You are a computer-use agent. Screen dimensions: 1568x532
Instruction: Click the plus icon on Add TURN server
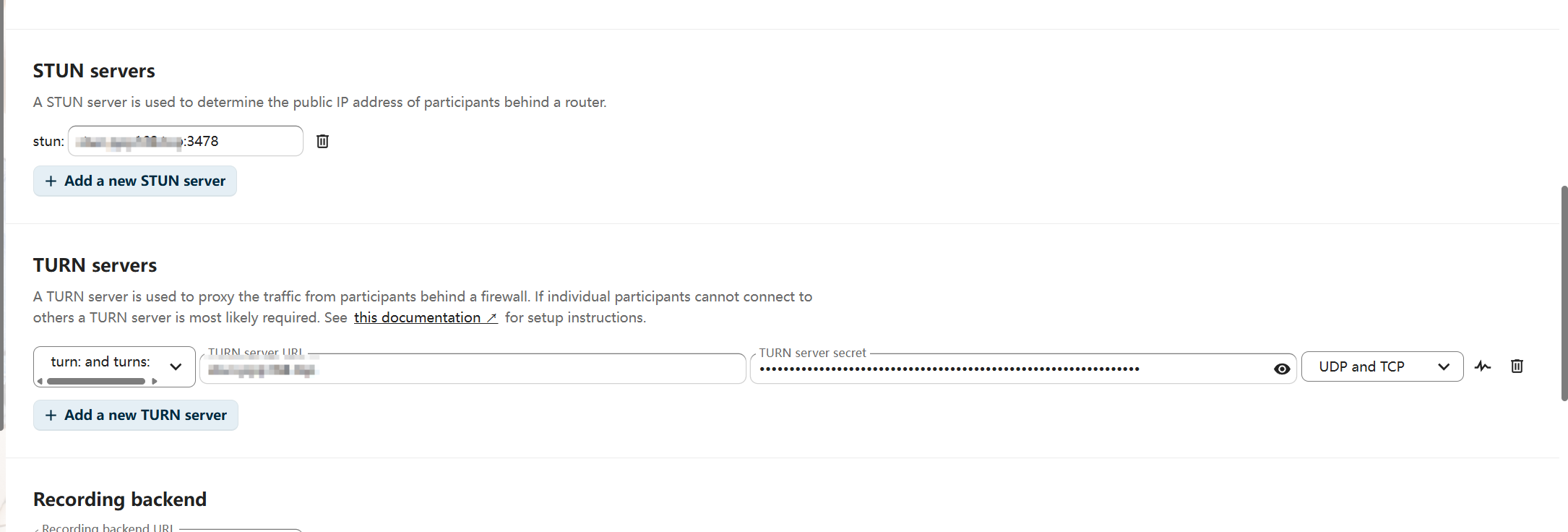51,415
